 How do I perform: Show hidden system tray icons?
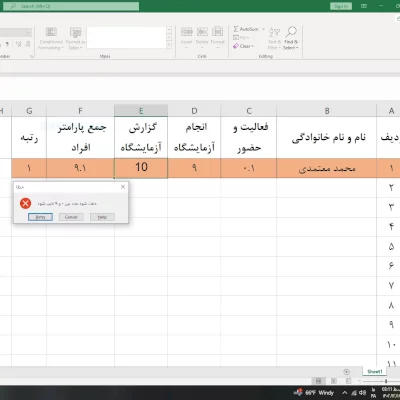point(345,393)
